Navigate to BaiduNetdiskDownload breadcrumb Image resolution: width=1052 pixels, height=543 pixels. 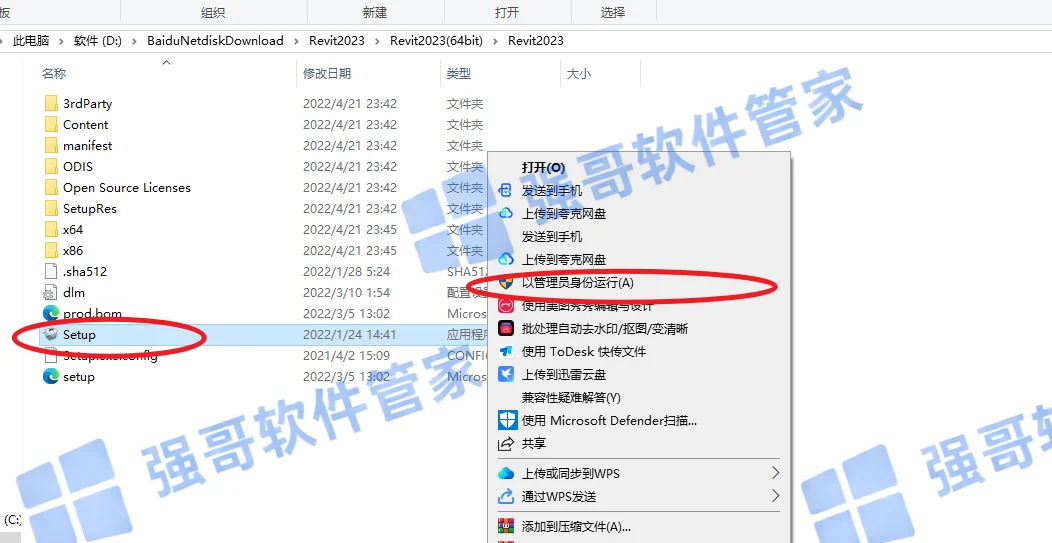(215, 41)
